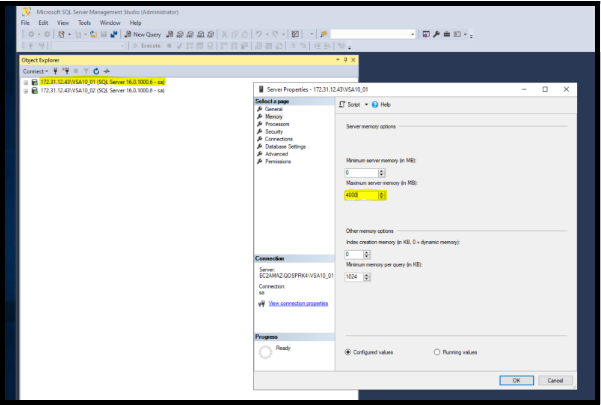Click the Script button in Server Properties

pos(350,105)
